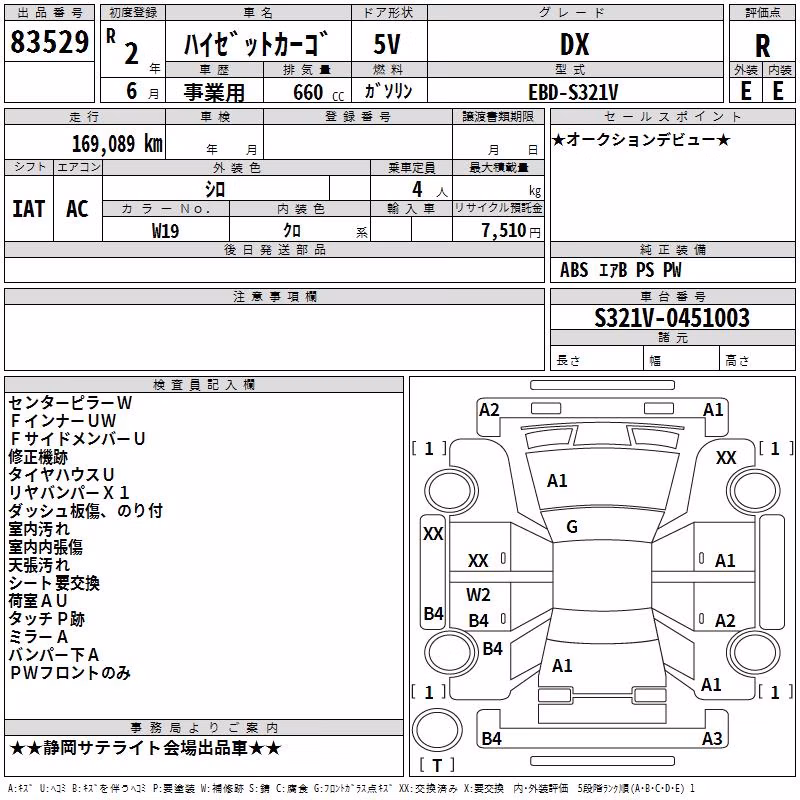The width and height of the screenshot is (800, 800).
Task: Select the note シート要交換
Action: tap(54, 583)
